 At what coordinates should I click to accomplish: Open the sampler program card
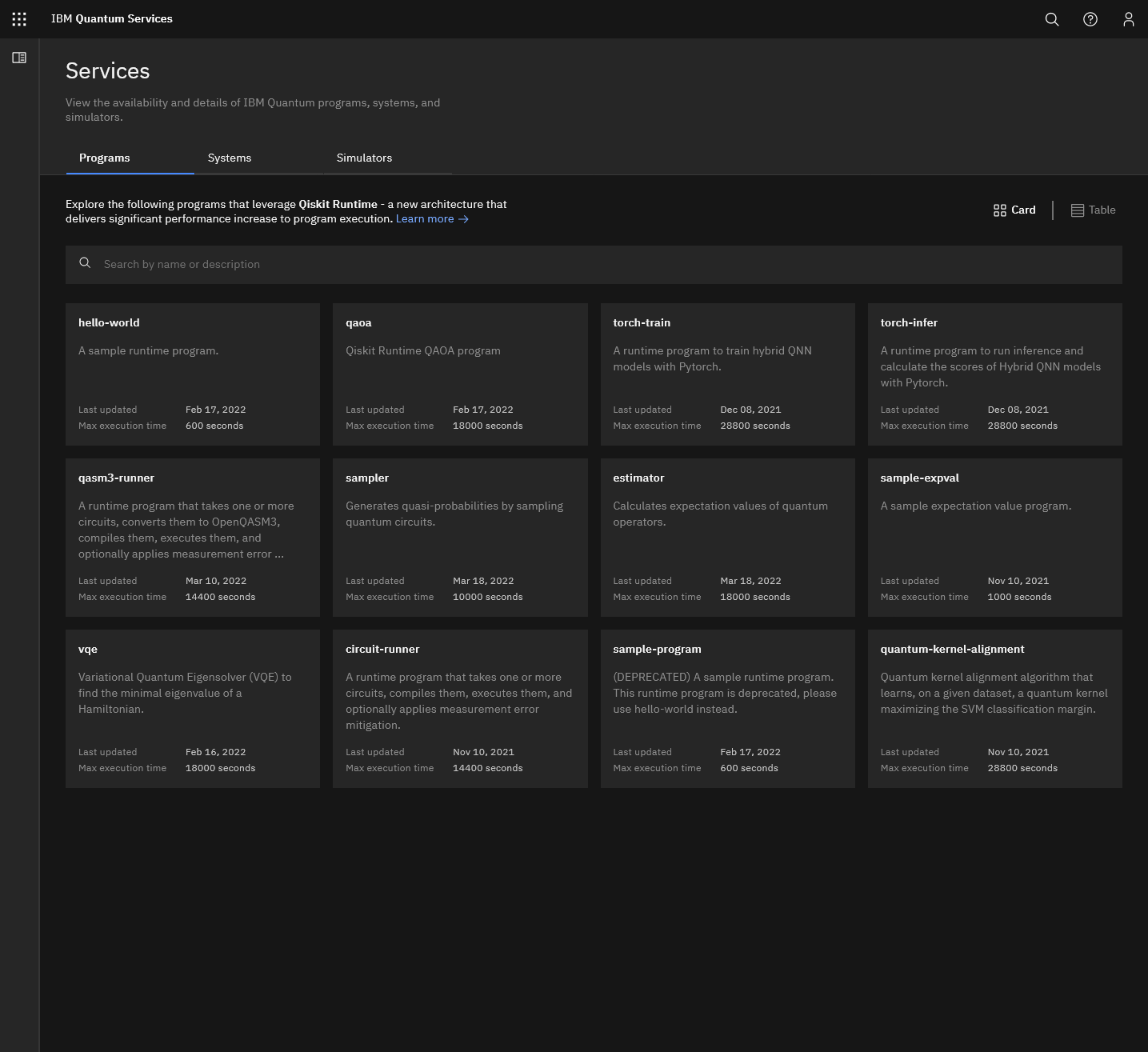[x=460, y=538]
